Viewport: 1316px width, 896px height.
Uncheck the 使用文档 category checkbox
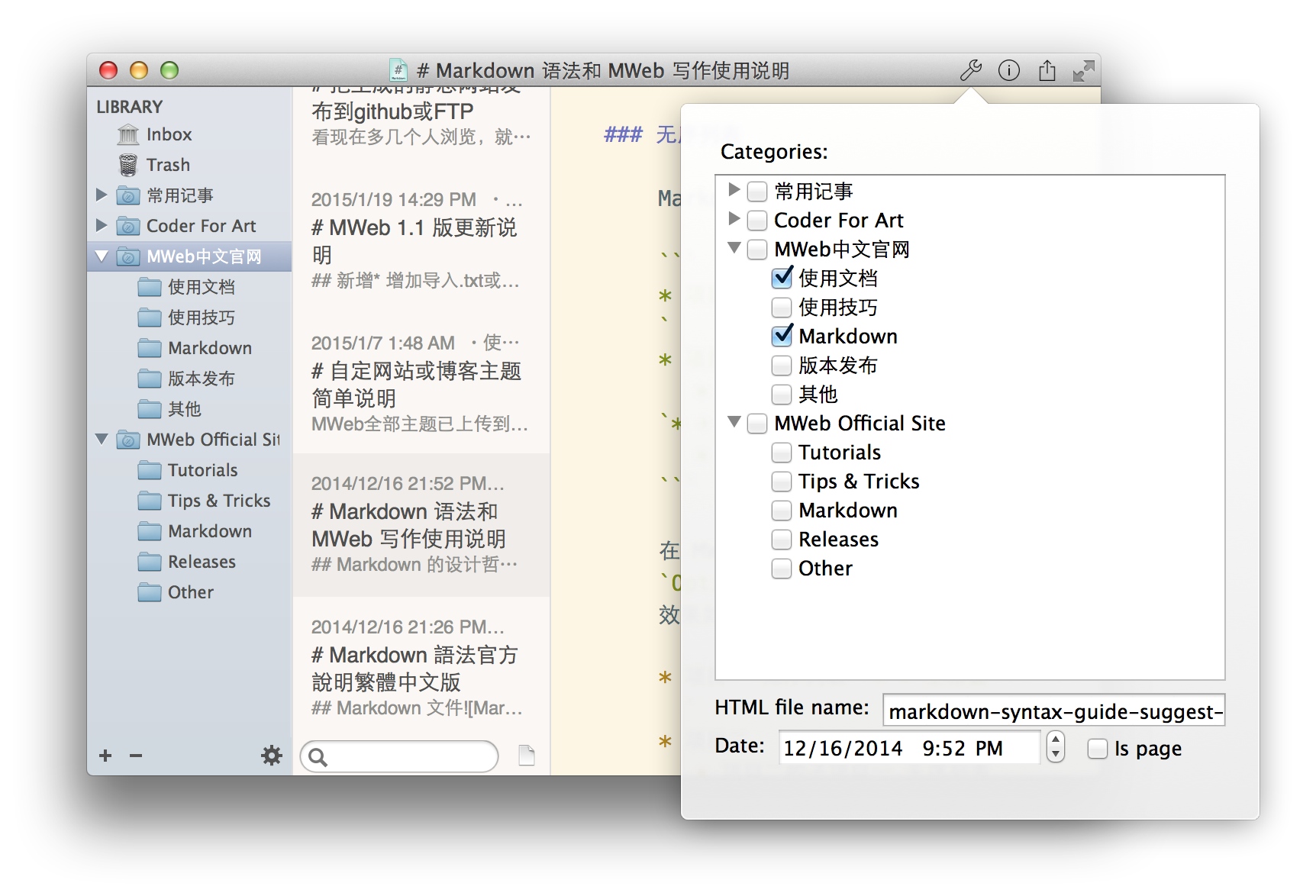point(782,279)
